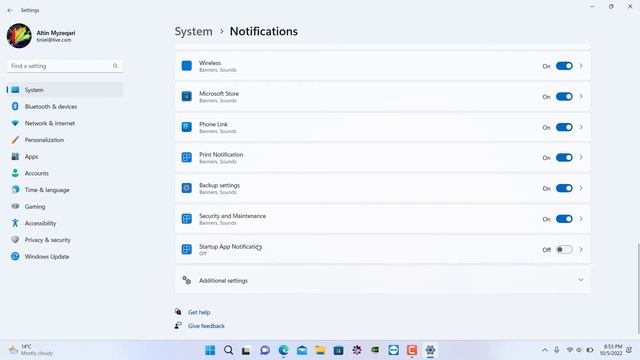Open Windows Update page

click(65, 257)
